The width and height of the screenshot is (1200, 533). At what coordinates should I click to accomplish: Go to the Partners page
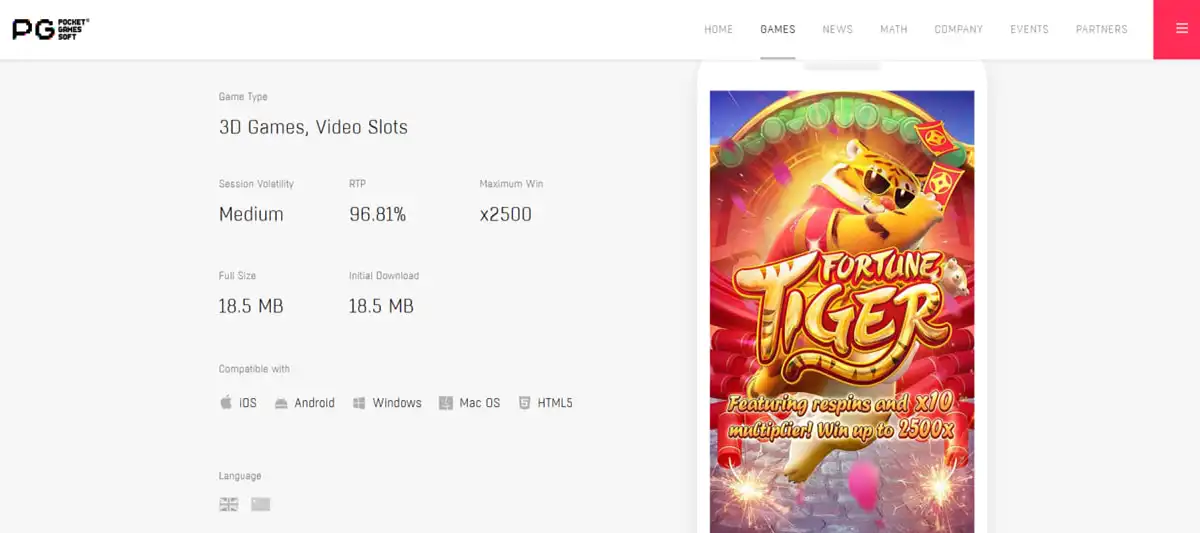coord(1102,29)
